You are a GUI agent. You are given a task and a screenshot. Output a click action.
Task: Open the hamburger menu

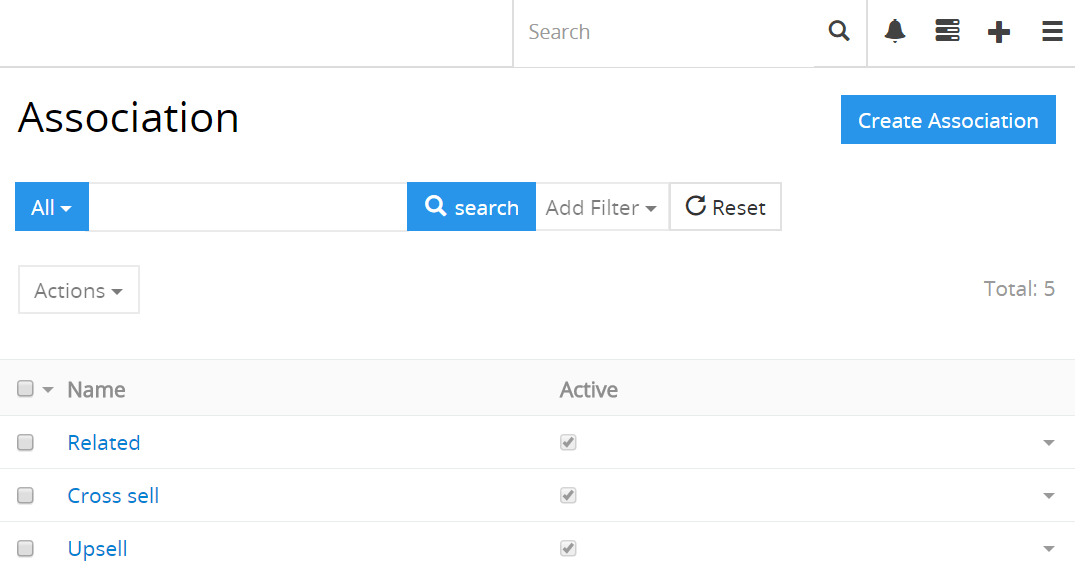tap(1052, 32)
